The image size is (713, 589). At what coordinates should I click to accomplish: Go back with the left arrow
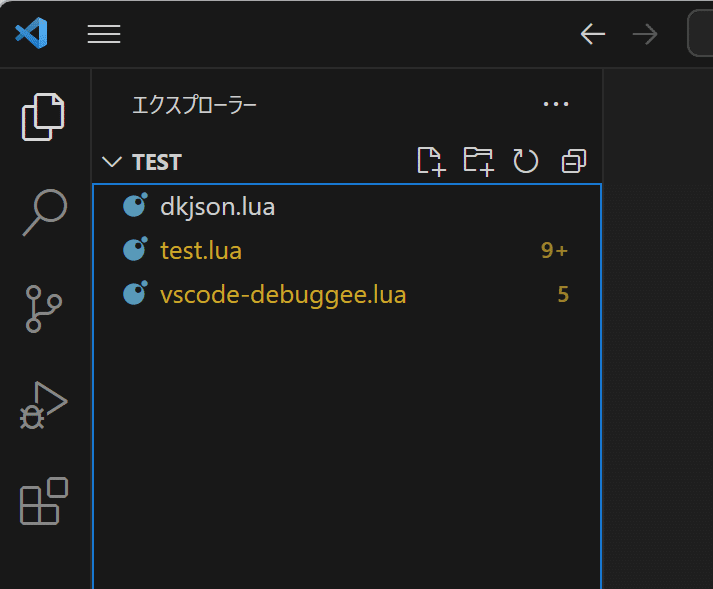(592, 34)
